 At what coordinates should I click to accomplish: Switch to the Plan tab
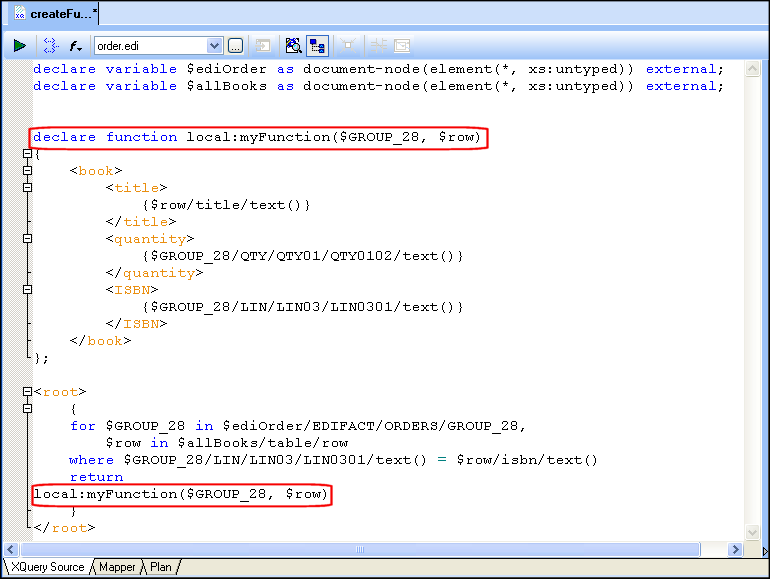(161, 567)
